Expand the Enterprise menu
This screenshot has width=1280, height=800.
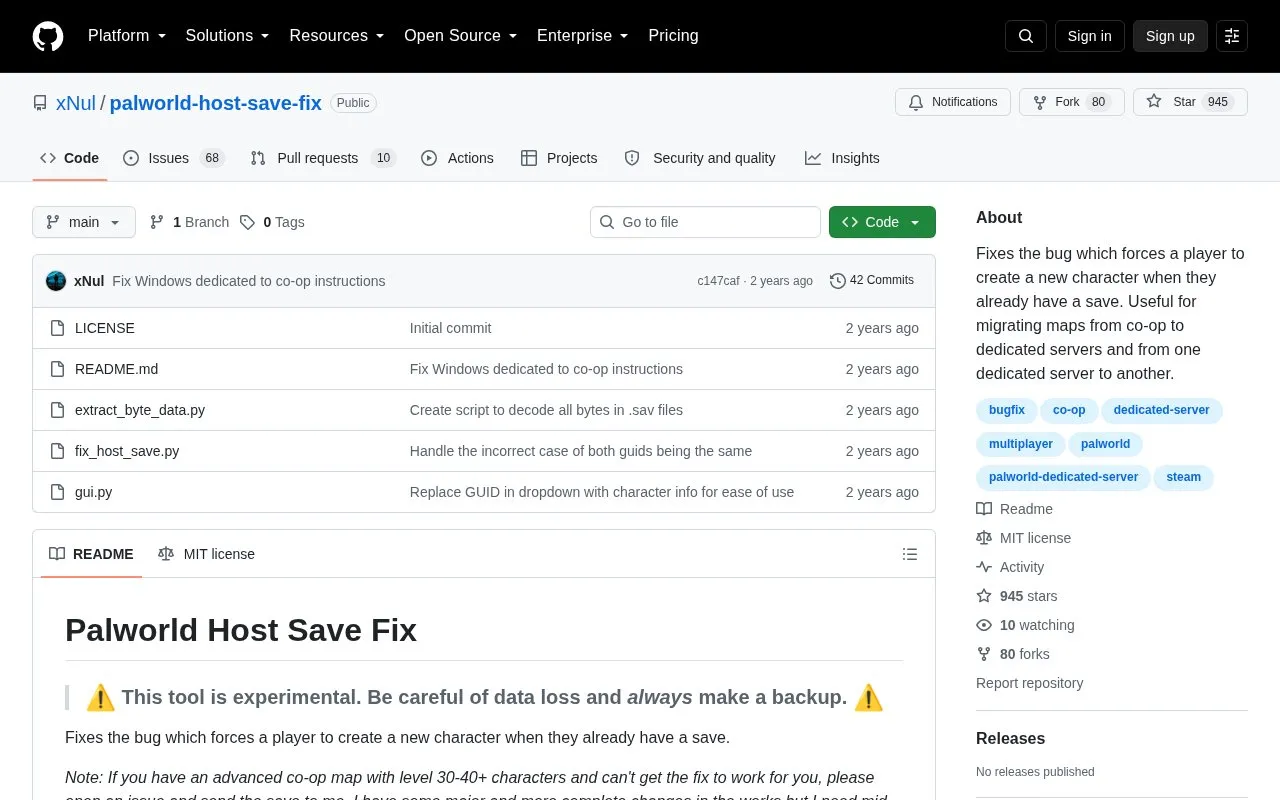583,36
